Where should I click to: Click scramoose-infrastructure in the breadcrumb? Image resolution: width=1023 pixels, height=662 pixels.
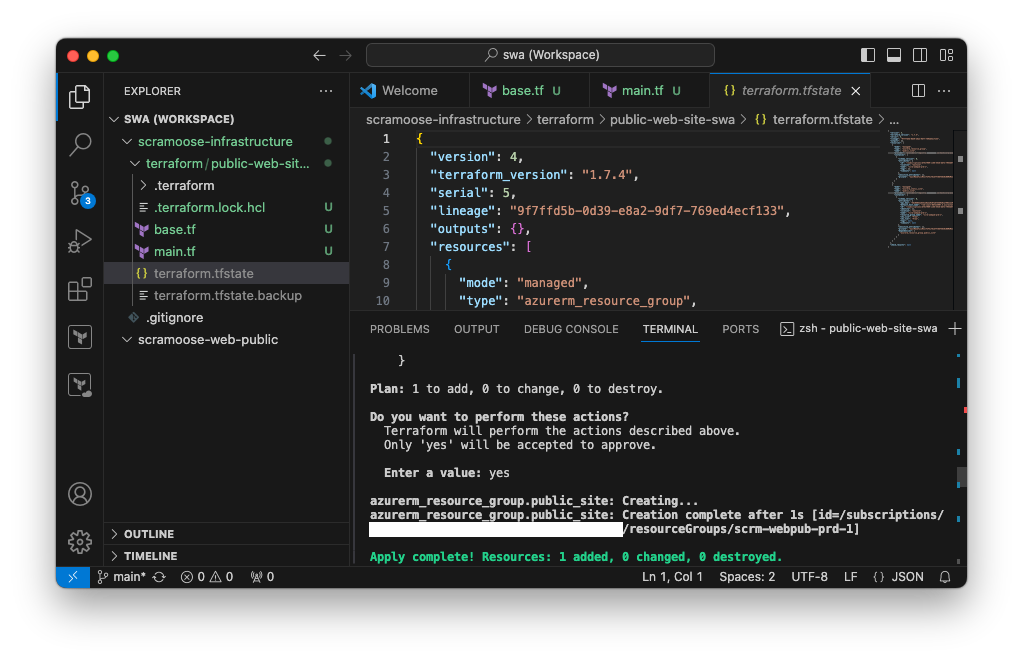(x=443, y=120)
